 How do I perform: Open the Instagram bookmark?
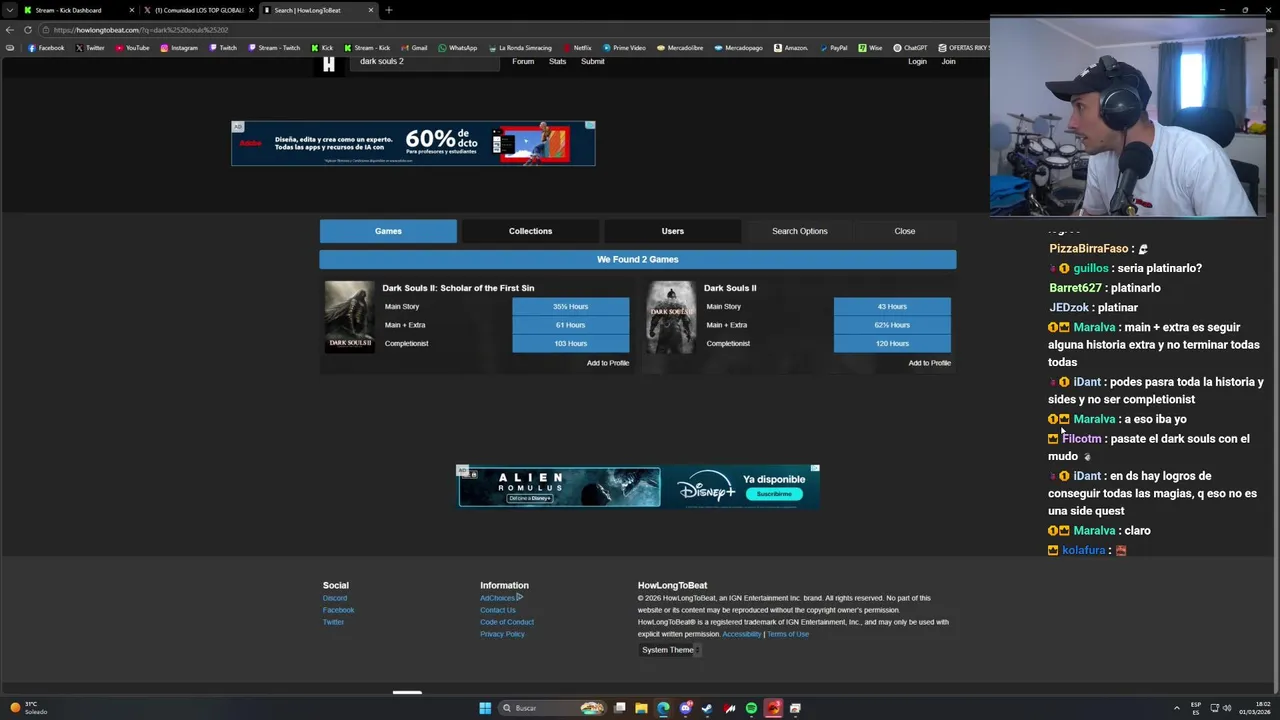point(179,48)
